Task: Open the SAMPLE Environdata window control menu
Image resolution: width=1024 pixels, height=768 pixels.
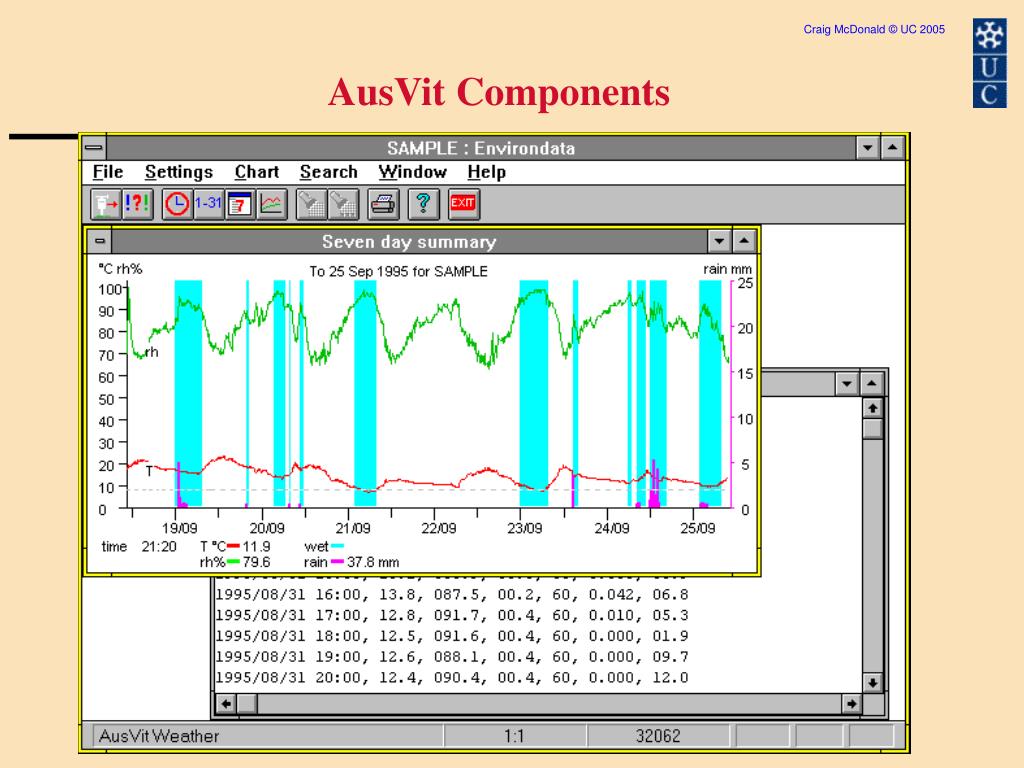Action: (94, 148)
